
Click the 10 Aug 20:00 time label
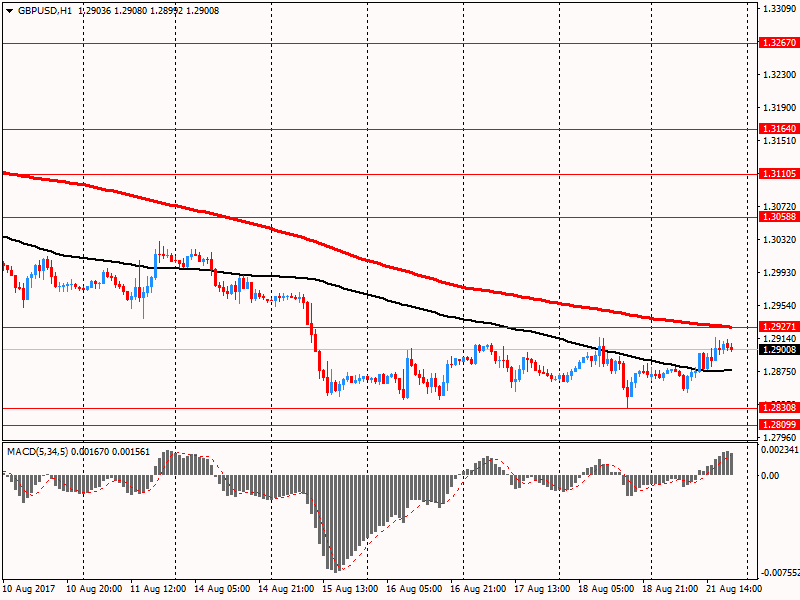click(94, 589)
